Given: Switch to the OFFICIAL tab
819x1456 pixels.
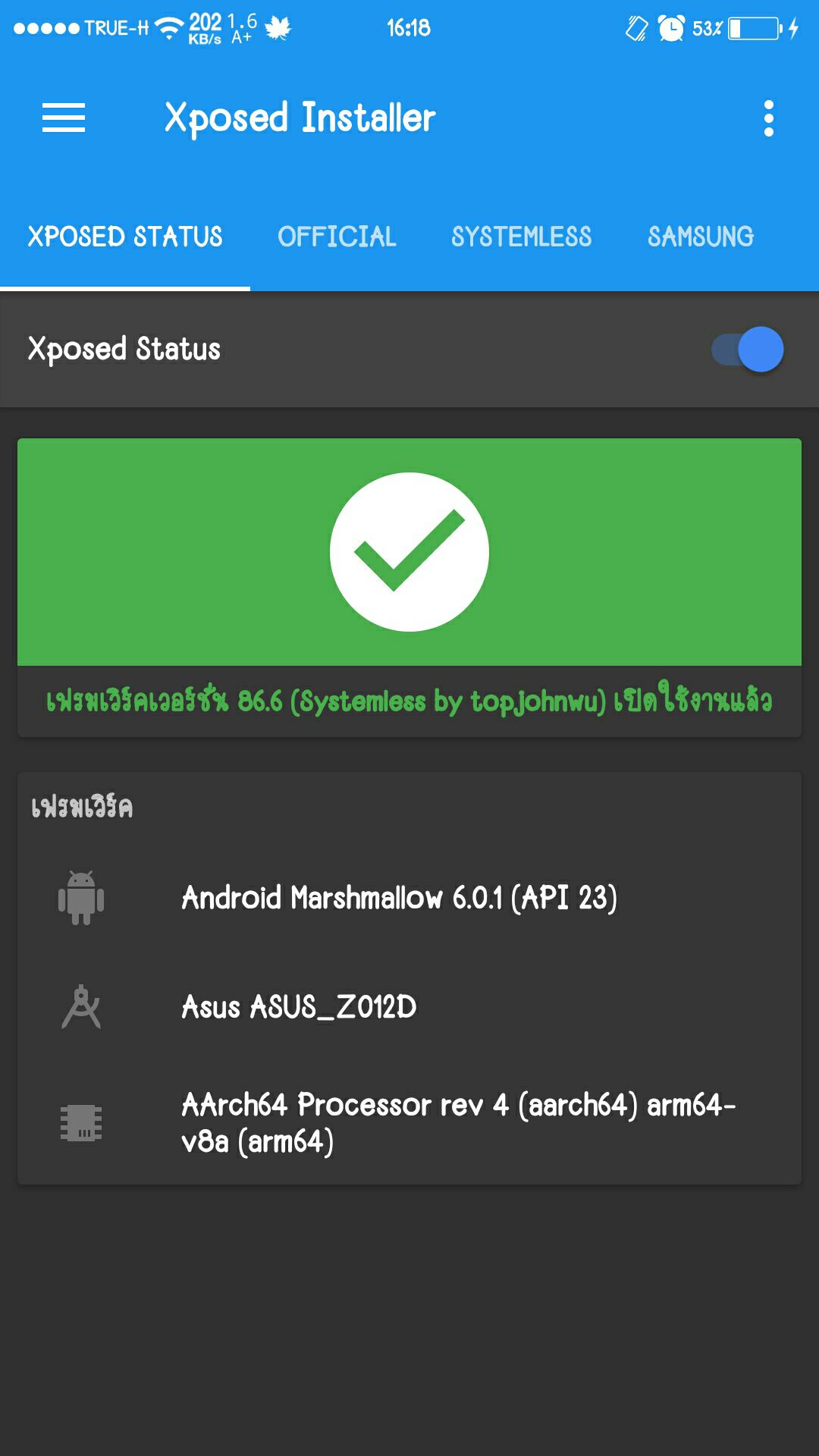Looking at the screenshot, I should pyautogui.click(x=337, y=237).
